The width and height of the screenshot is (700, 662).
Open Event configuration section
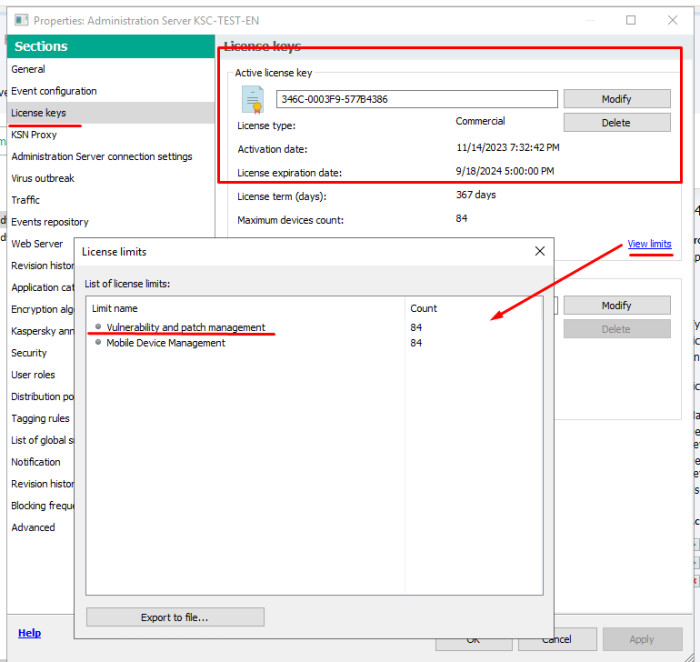[x=54, y=91]
